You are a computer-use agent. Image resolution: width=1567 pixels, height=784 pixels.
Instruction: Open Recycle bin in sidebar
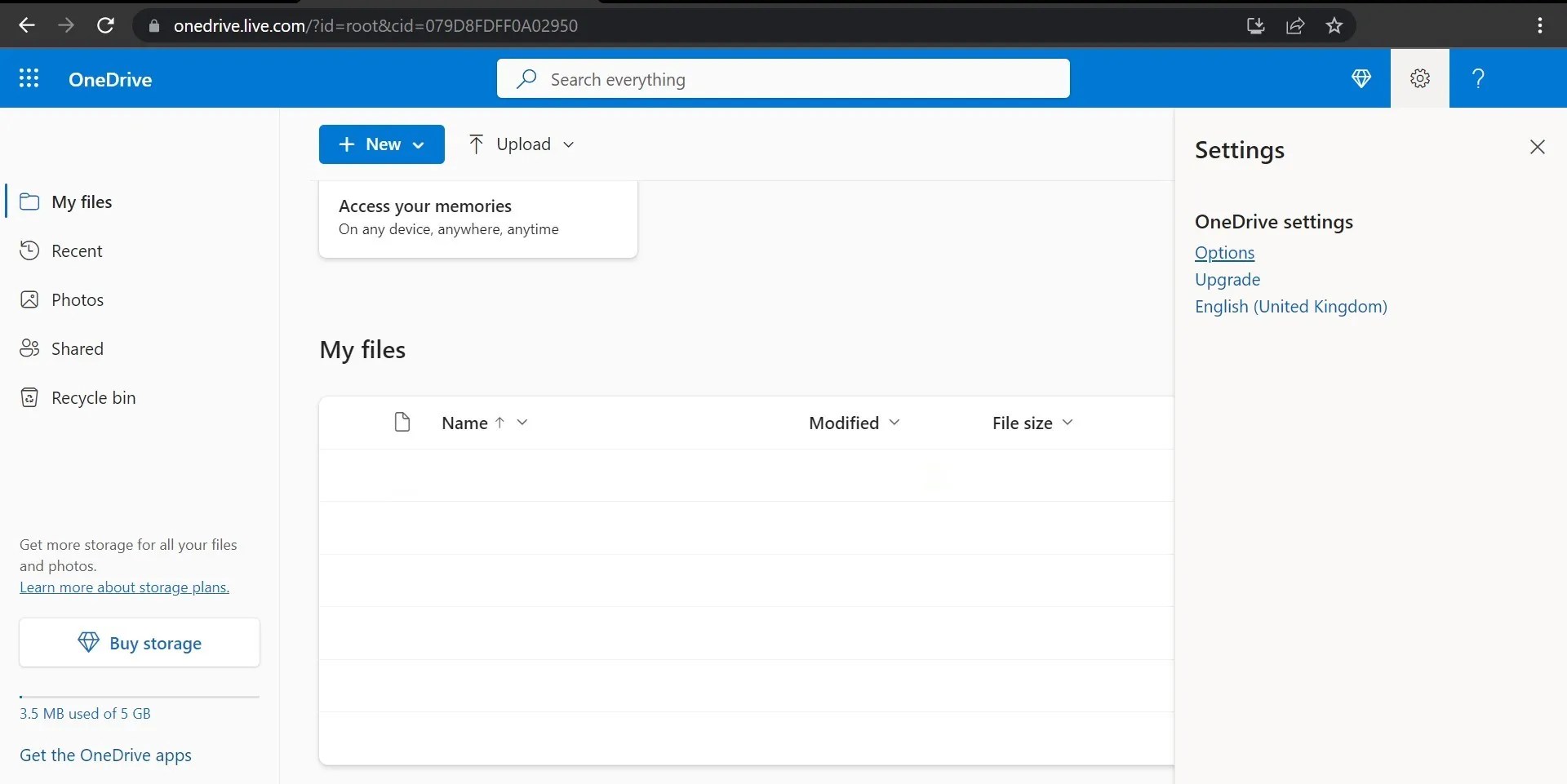(93, 397)
